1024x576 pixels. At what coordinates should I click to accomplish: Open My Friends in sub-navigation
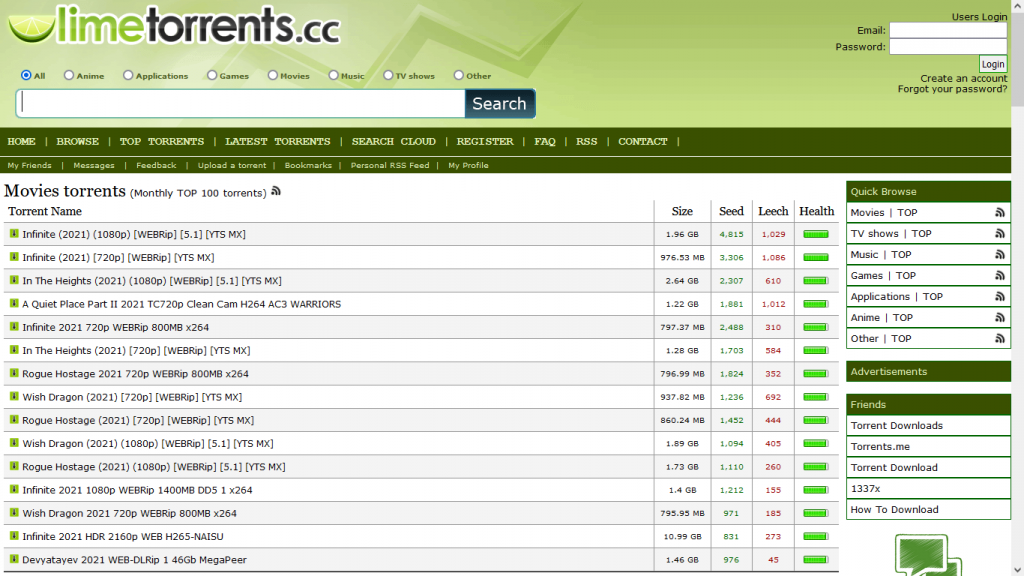pos(29,165)
